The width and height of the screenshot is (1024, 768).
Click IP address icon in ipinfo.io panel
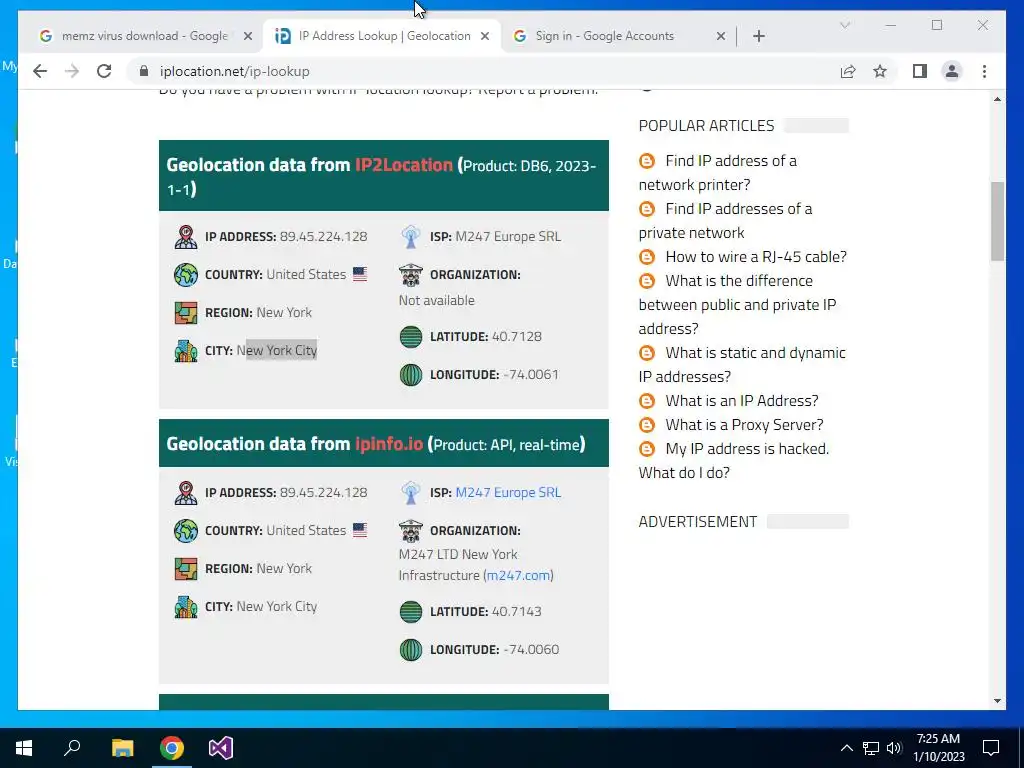point(186,492)
